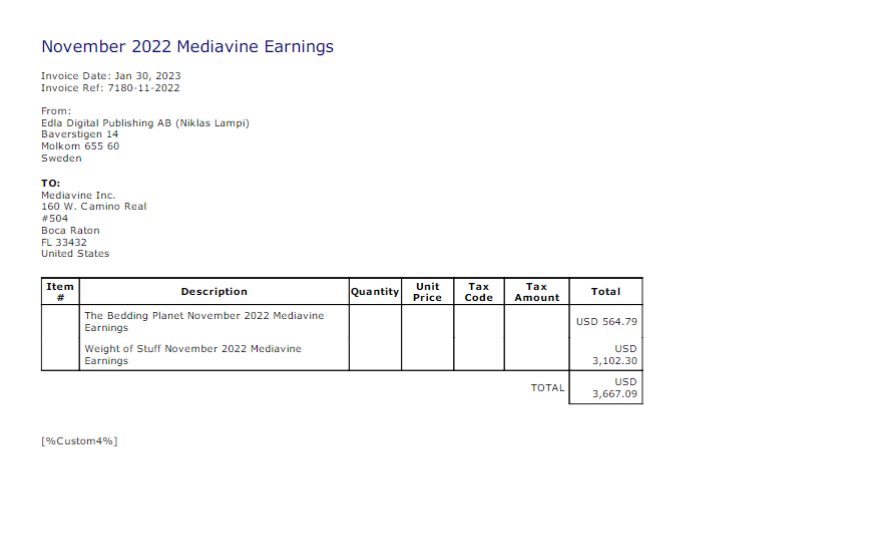
Task: Click the 'From:' label
Action: pyautogui.click(x=56, y=111)
